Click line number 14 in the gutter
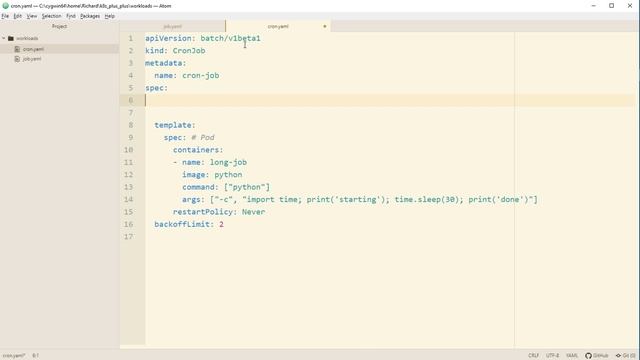 (x=129, y=199)
